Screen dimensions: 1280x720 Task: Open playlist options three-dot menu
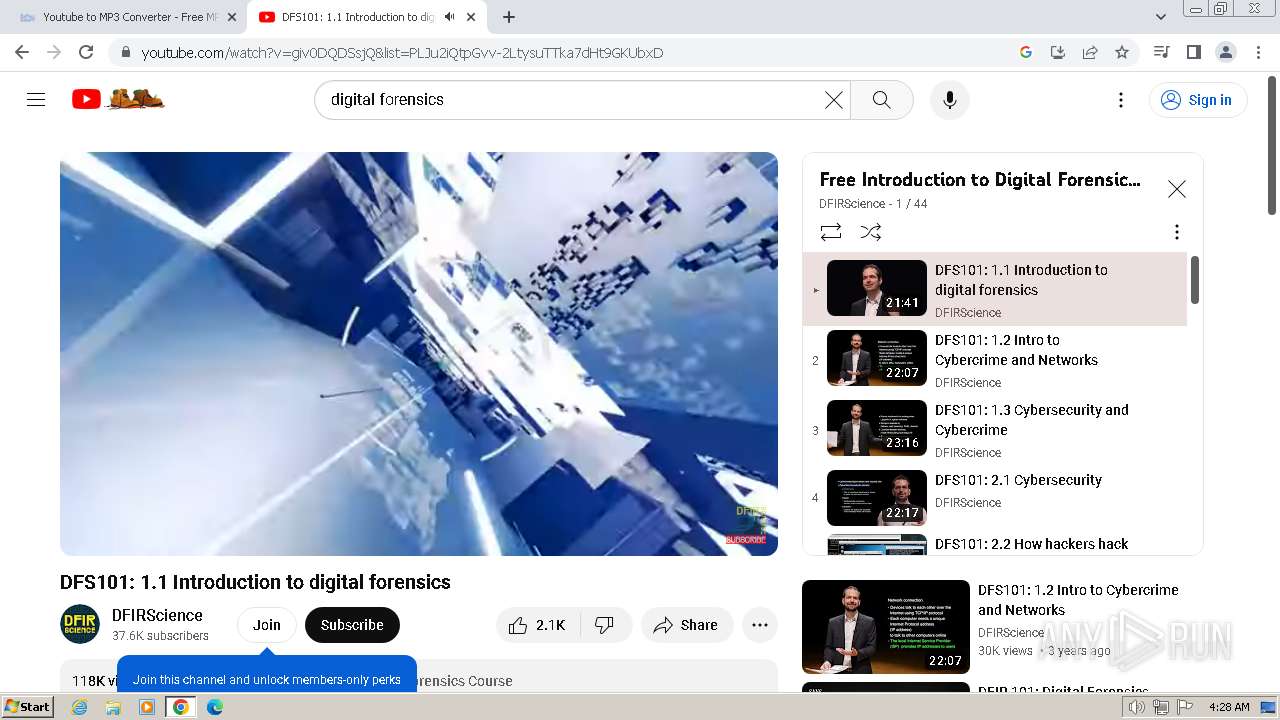1177,232
